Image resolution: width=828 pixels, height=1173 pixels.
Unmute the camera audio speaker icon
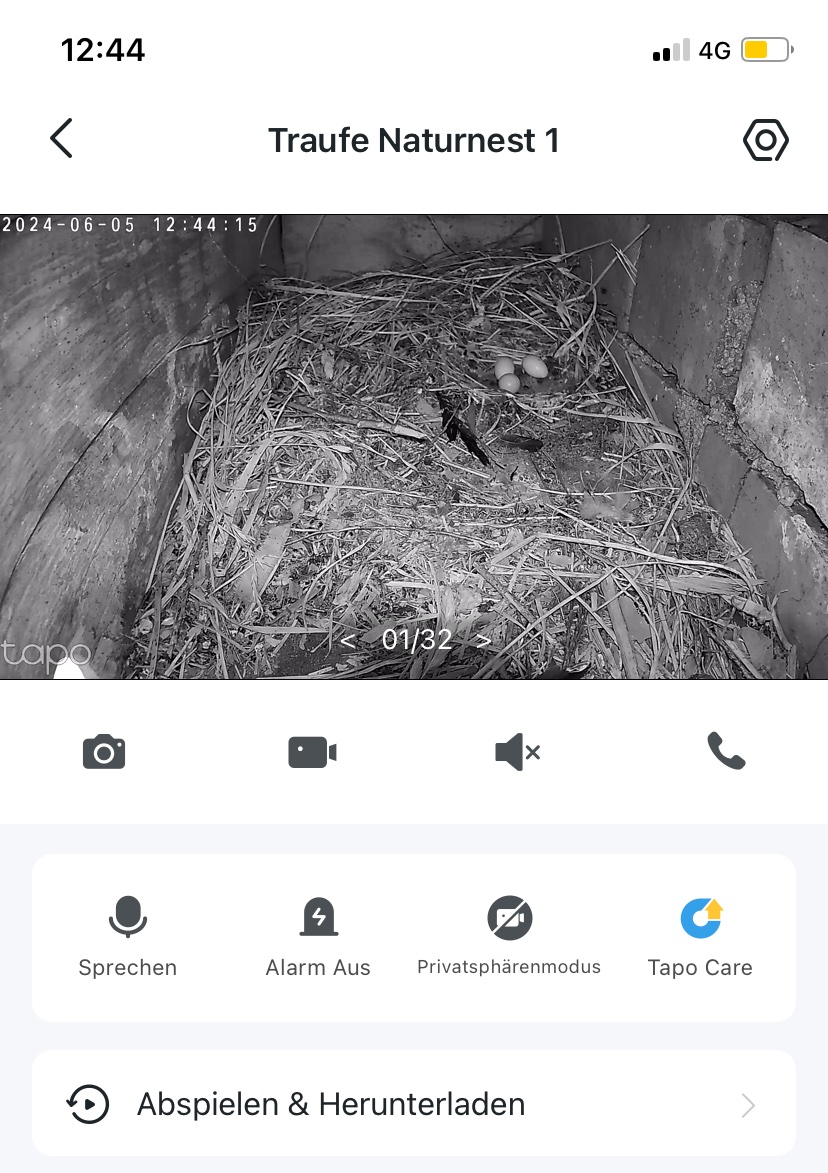pyautogui.click(x=518, y=752)
